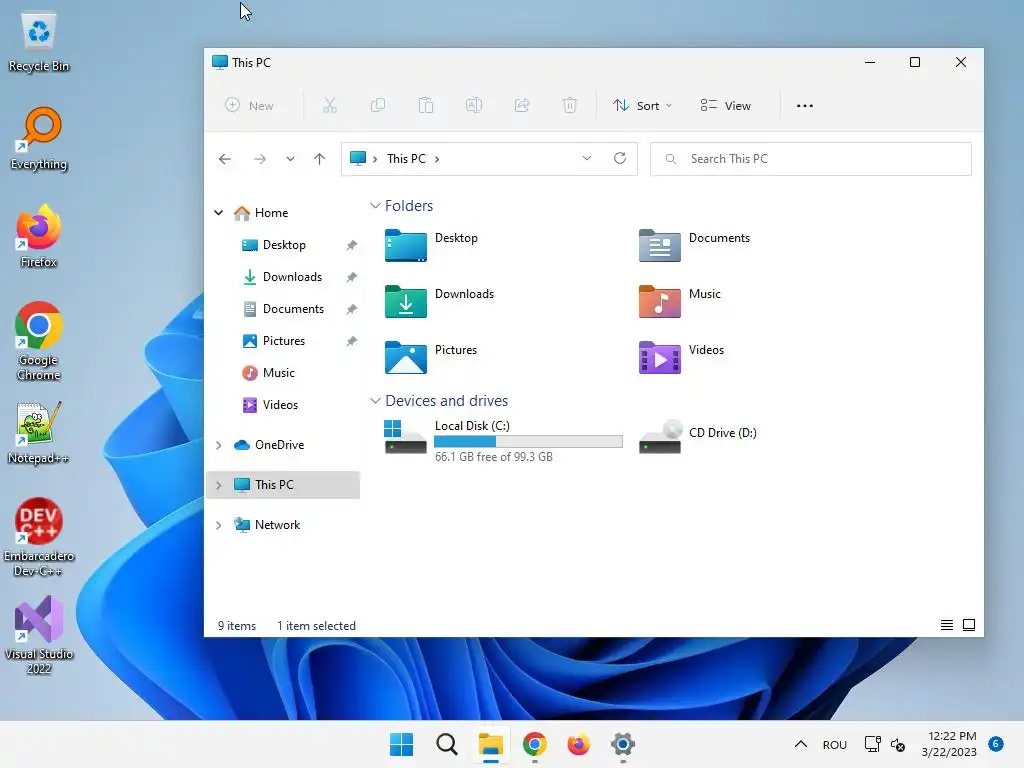Select Local Disk (C:) drive
1024x768 pixels.
(x=503, y=441)
